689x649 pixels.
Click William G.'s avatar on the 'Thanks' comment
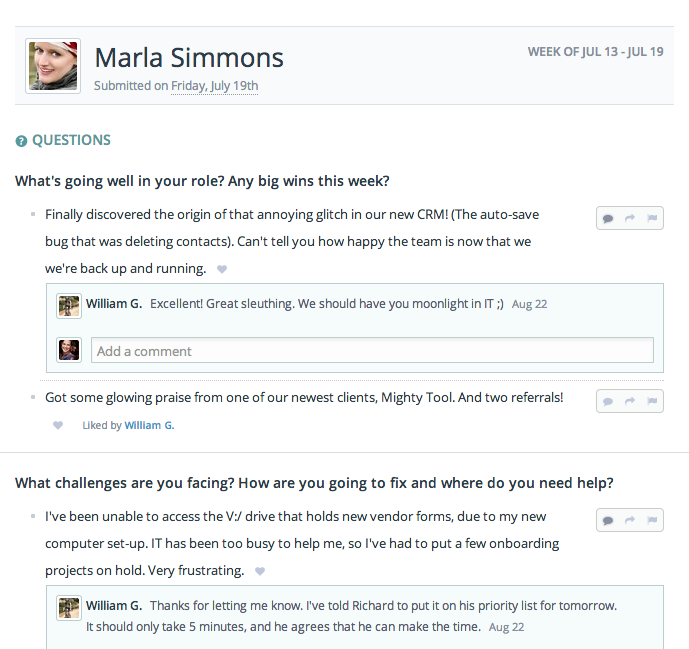click(x=69, y=609)
